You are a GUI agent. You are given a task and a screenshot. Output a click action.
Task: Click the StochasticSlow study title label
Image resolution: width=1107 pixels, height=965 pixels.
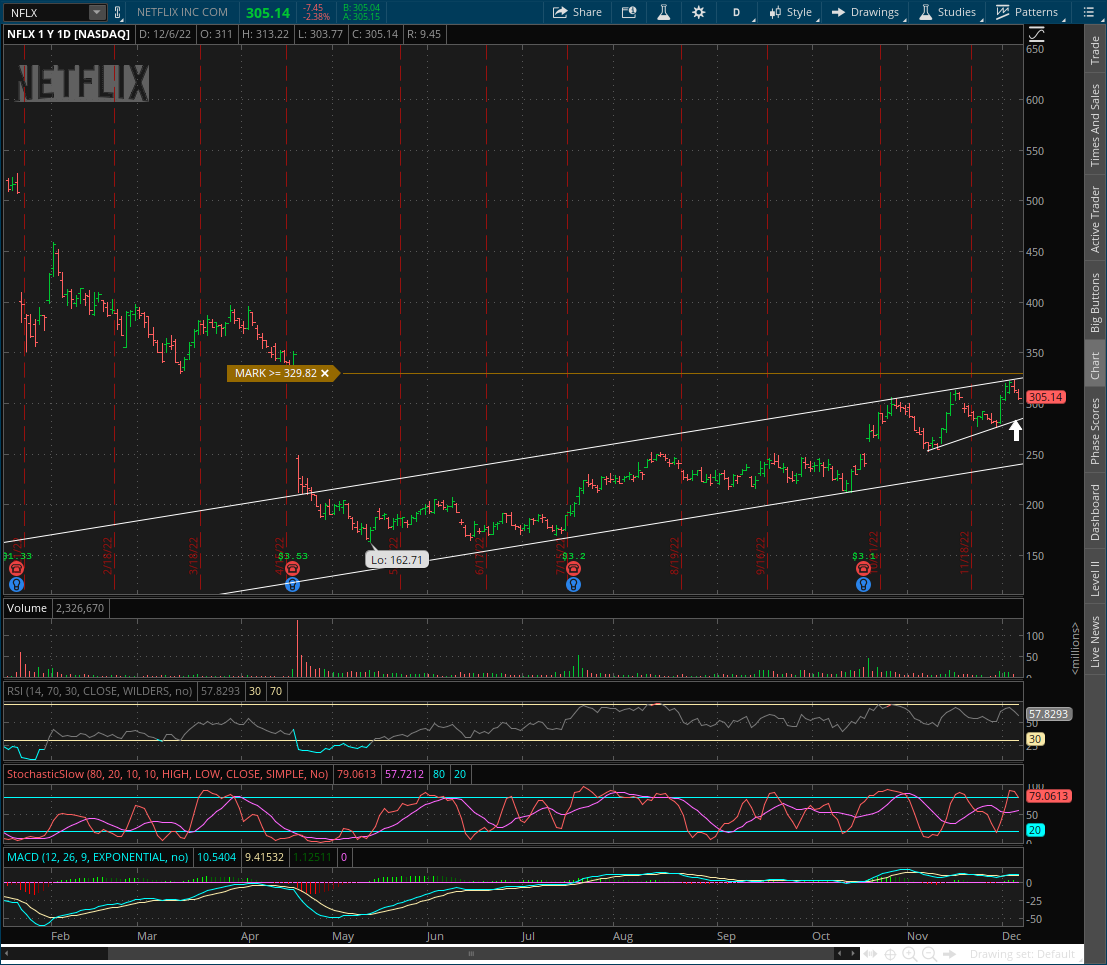[x=168, y=774]
